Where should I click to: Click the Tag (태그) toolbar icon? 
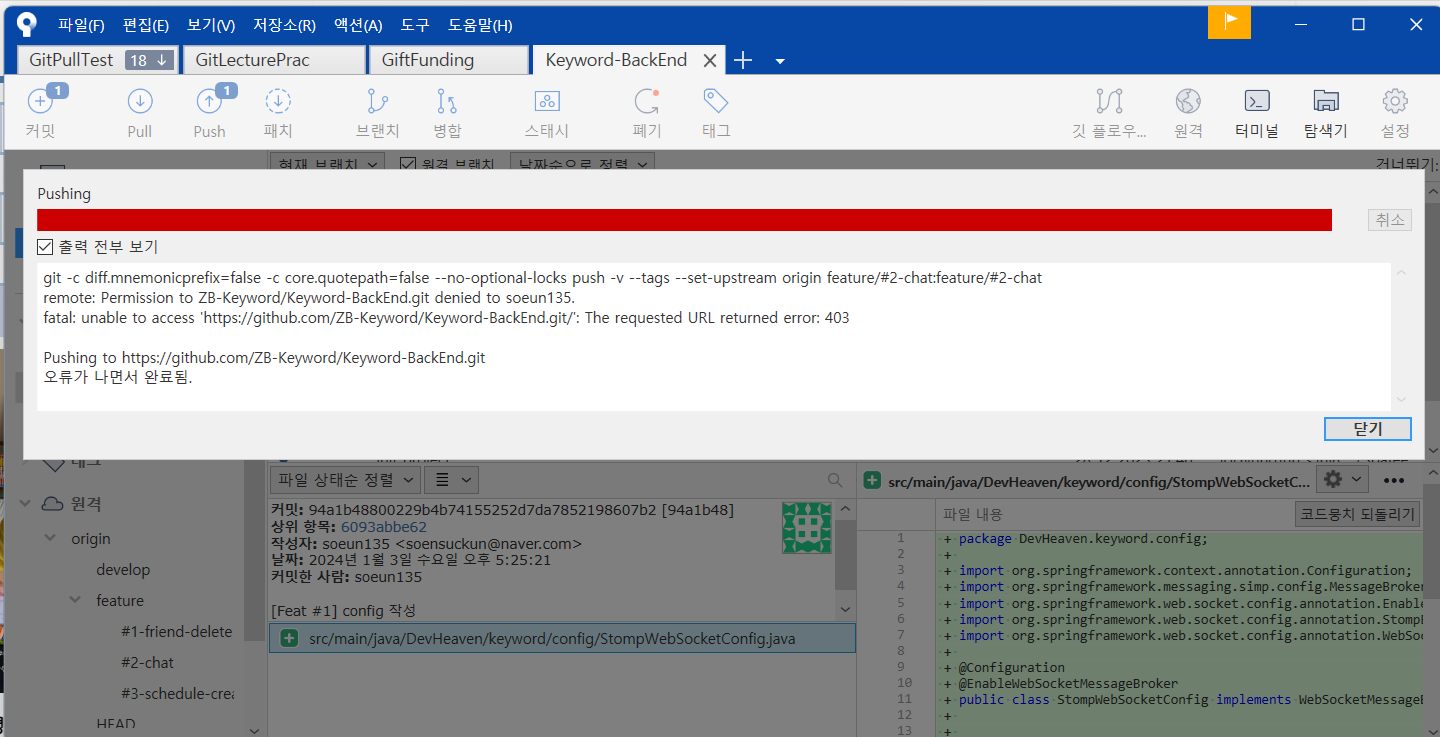tap(716, 101)
